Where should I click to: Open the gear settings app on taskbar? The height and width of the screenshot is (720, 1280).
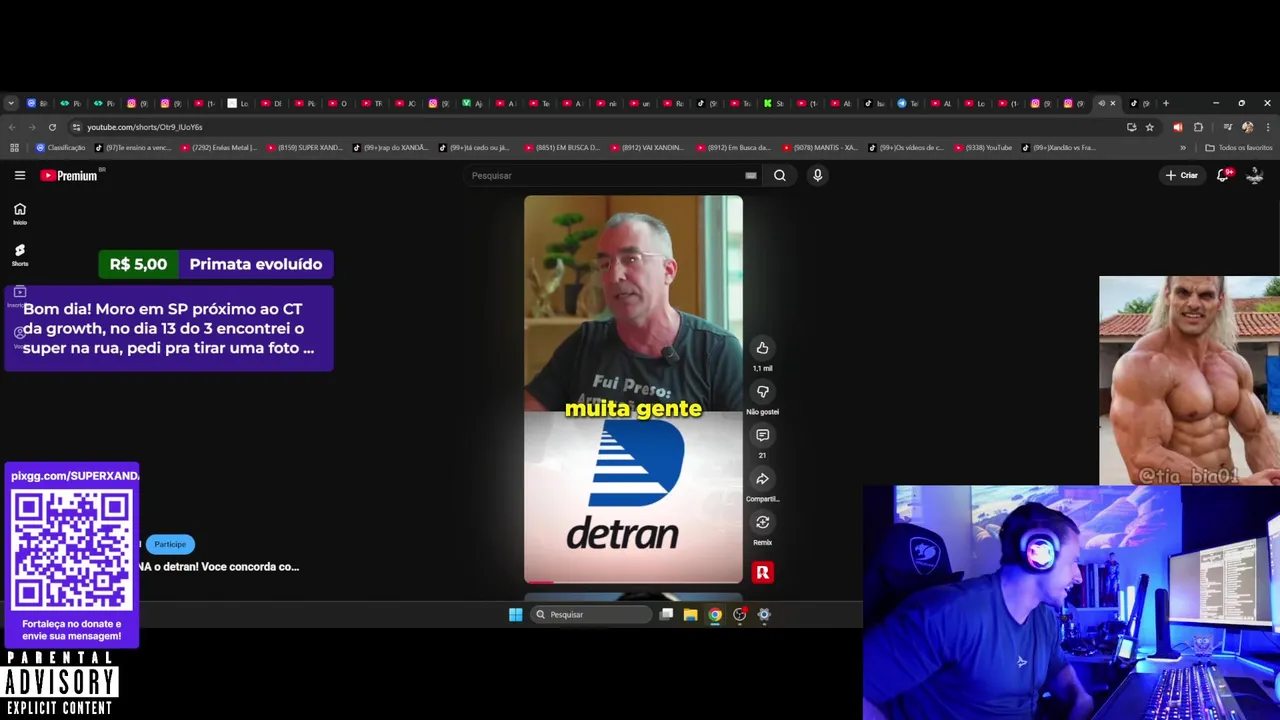point(764,614)
